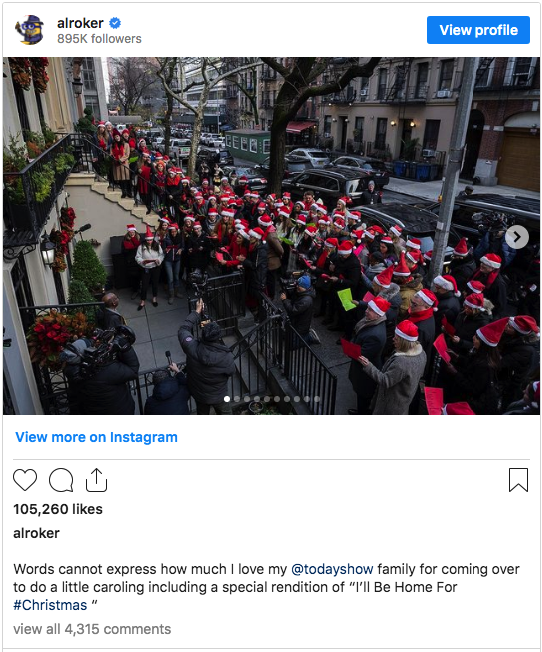Open the #Christmas hashtag link
542x652 pixels.
click(x=50, y=605)
